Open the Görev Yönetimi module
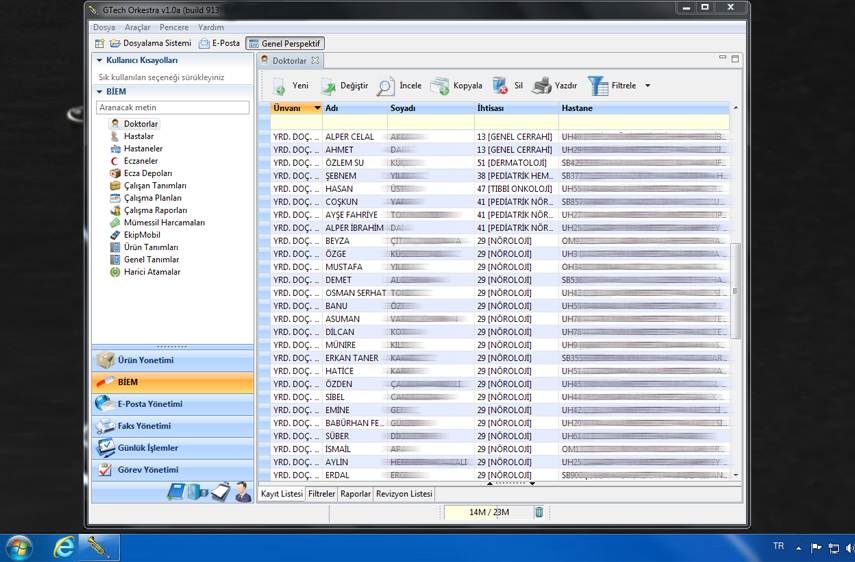 pyautogui.click(x=172, y=469)
